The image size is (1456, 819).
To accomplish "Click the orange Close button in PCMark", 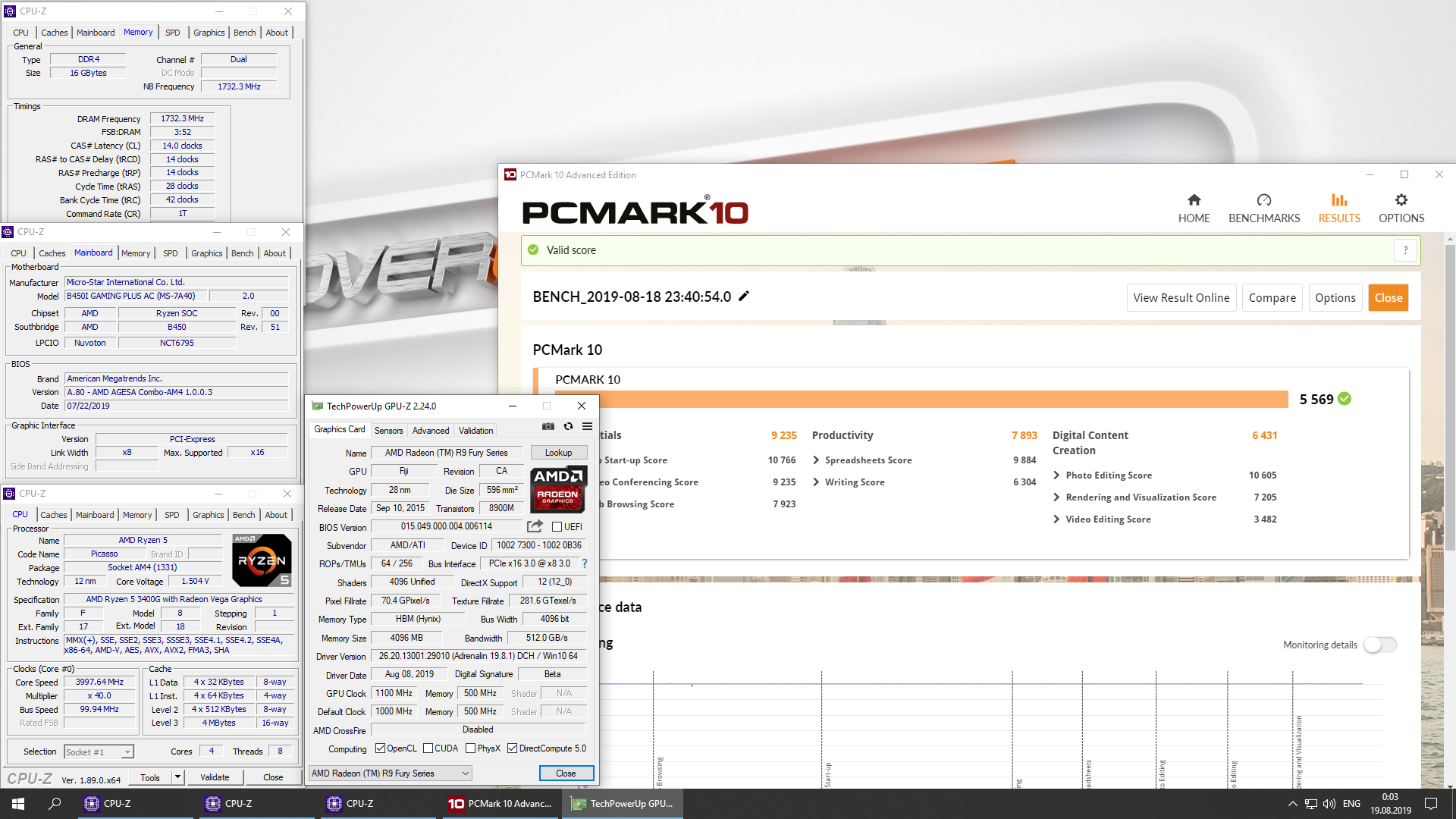I will pyautogui.click(x=1388, y=298).
